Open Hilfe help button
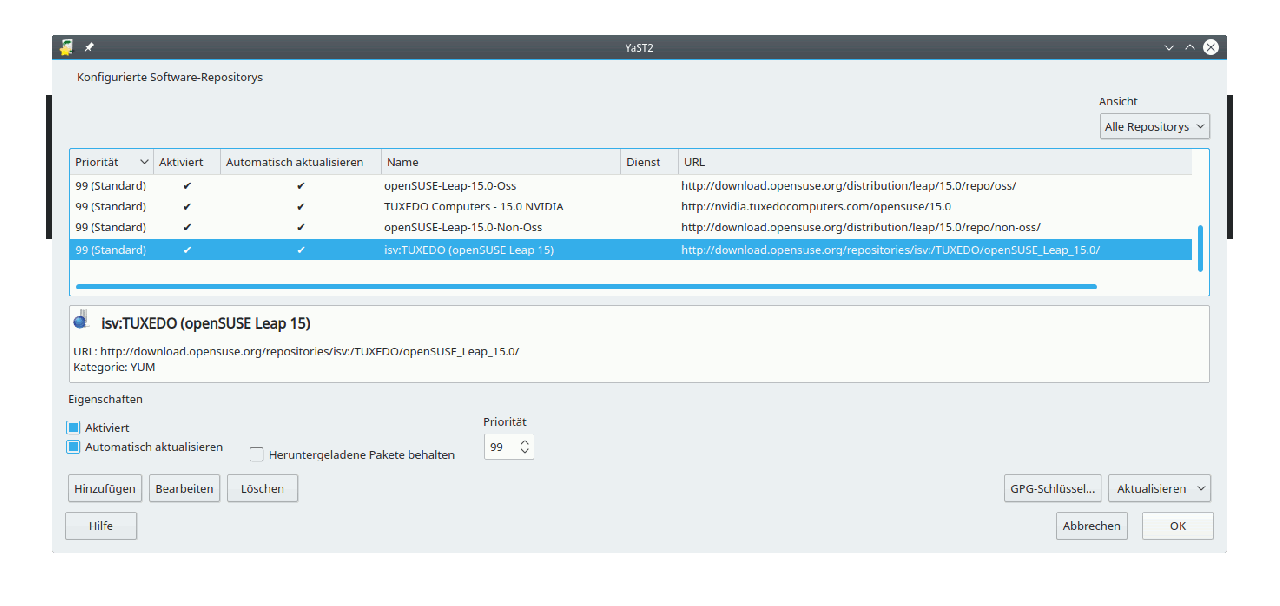This screenshot has width=1280, height=606. (101, 526)
